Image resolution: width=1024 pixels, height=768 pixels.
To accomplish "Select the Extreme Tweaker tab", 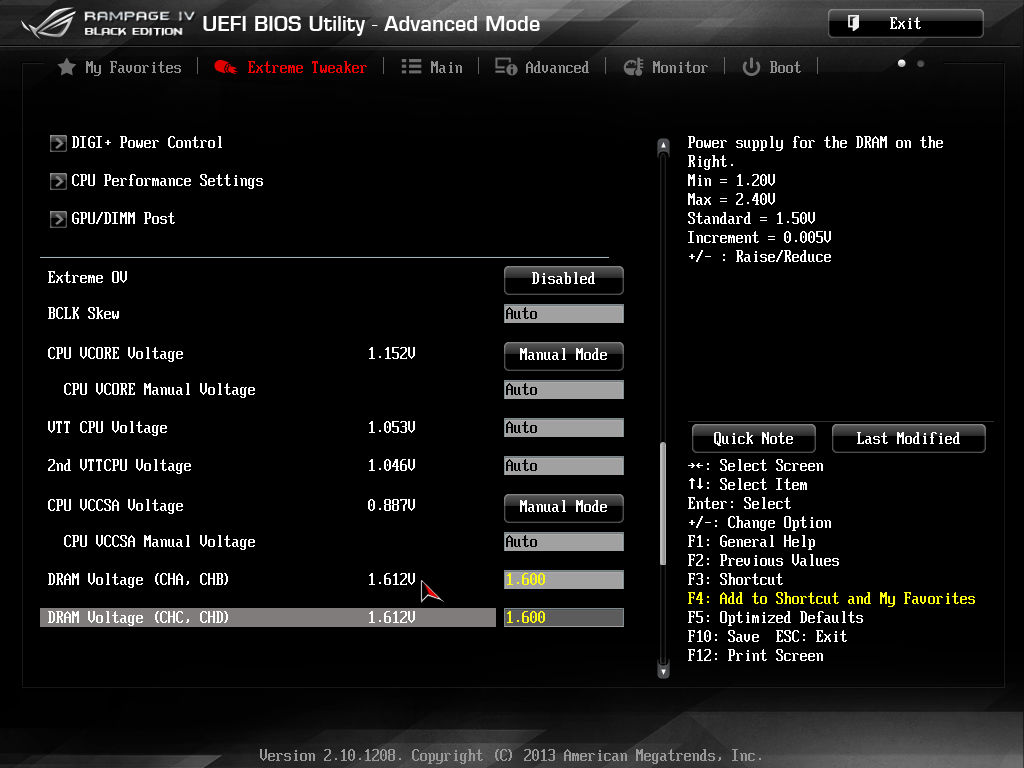I will 291,67.
